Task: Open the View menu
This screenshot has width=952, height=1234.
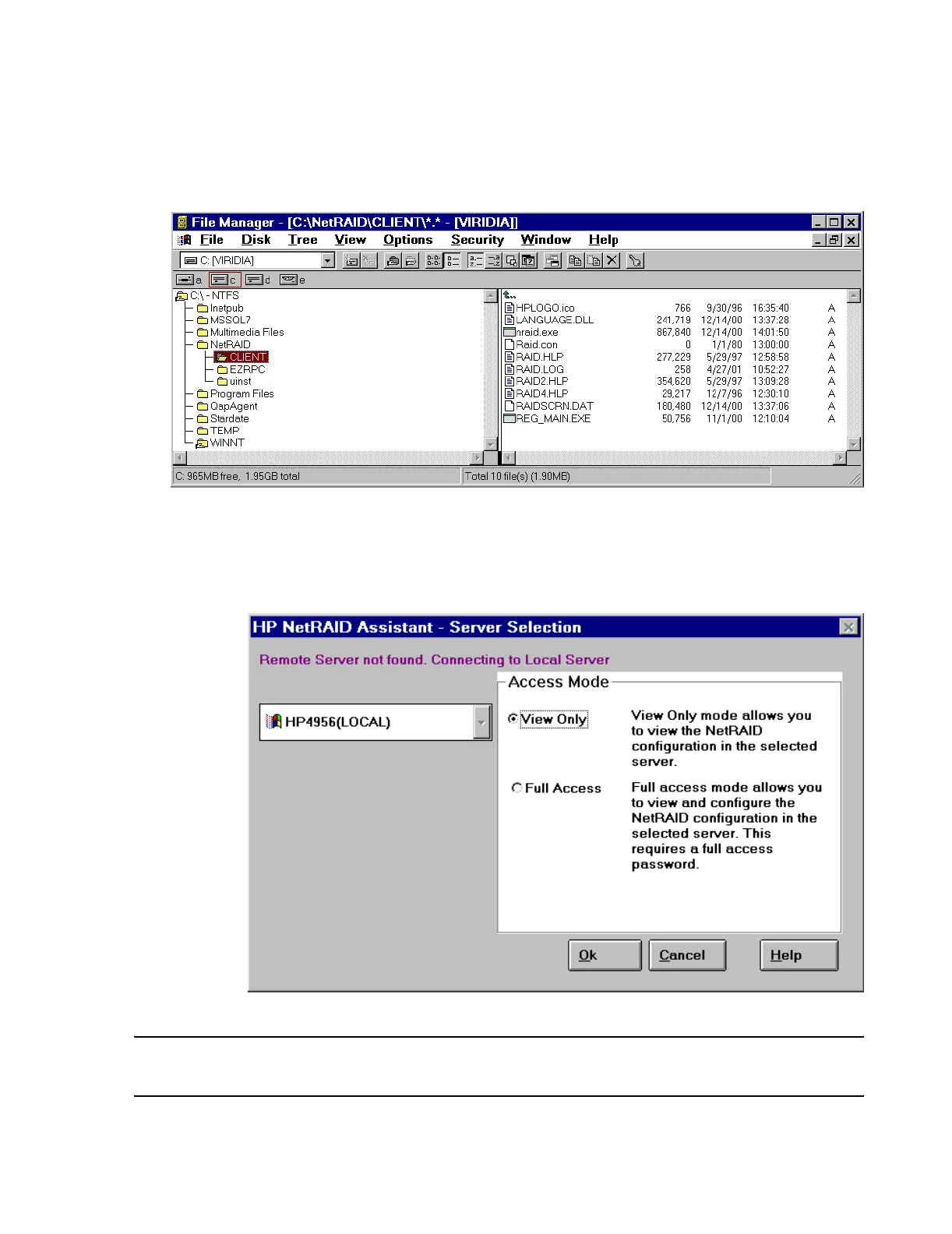Action: pyautogui.click(x=351, y=240)
